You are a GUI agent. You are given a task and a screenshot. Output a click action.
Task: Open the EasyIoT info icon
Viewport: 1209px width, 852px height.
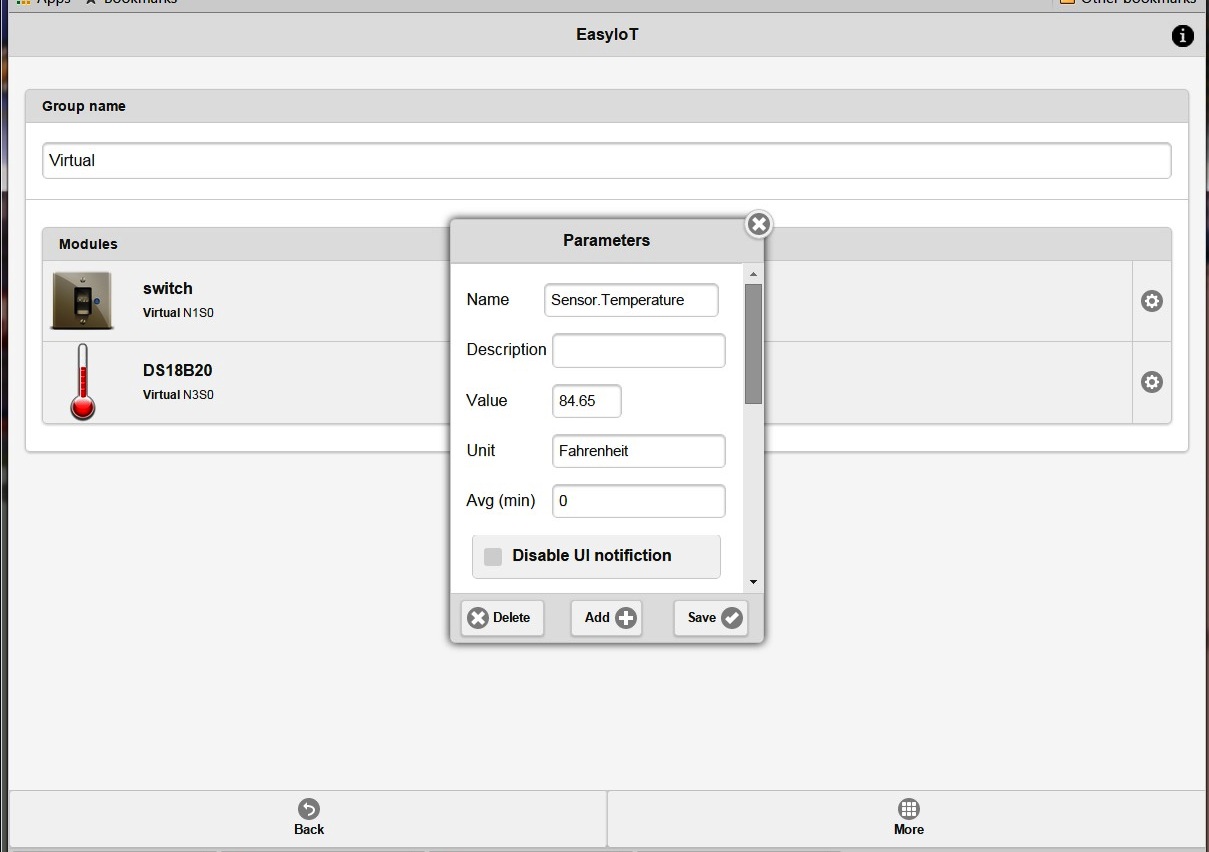coord(1182,36)
